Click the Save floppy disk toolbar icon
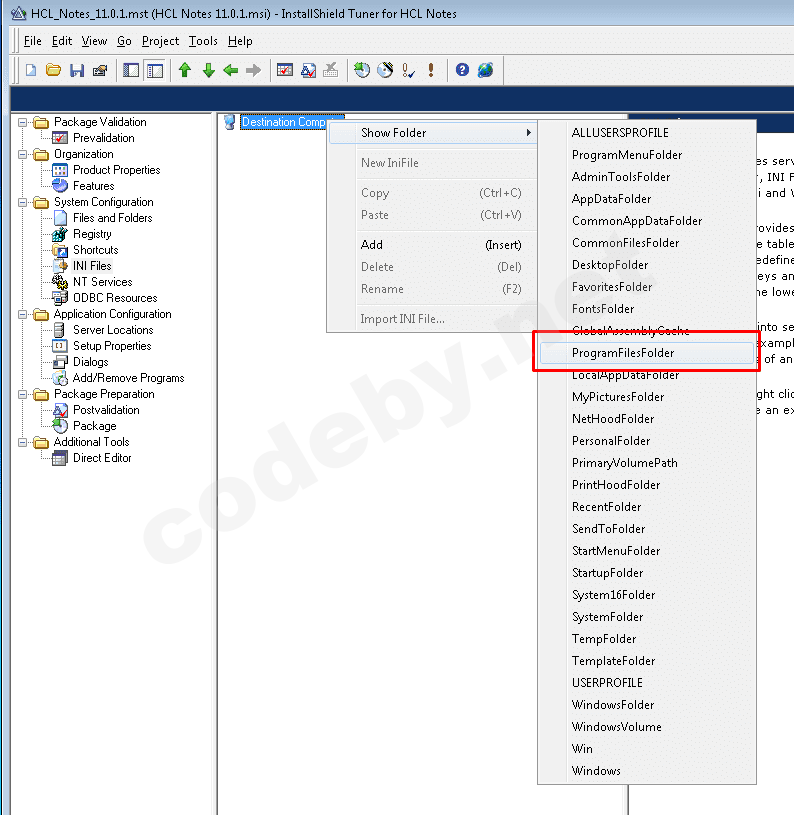The height and width of the screenshot is (815, 794). (x=77, y=70)
